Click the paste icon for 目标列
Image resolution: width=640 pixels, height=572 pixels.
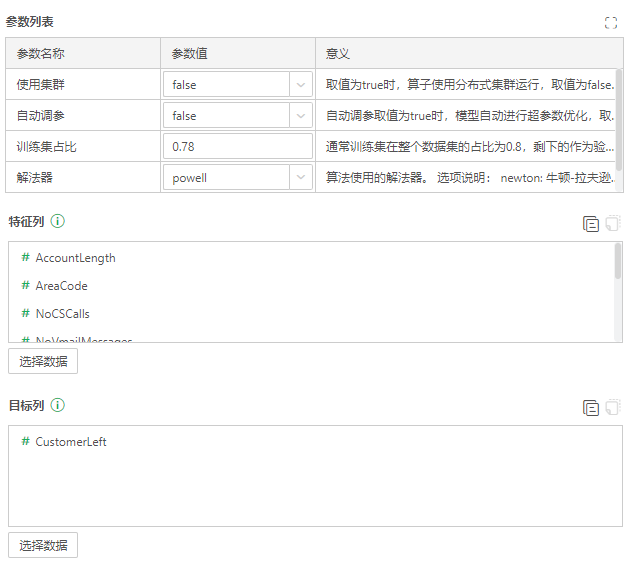click(x=613, y=407)
